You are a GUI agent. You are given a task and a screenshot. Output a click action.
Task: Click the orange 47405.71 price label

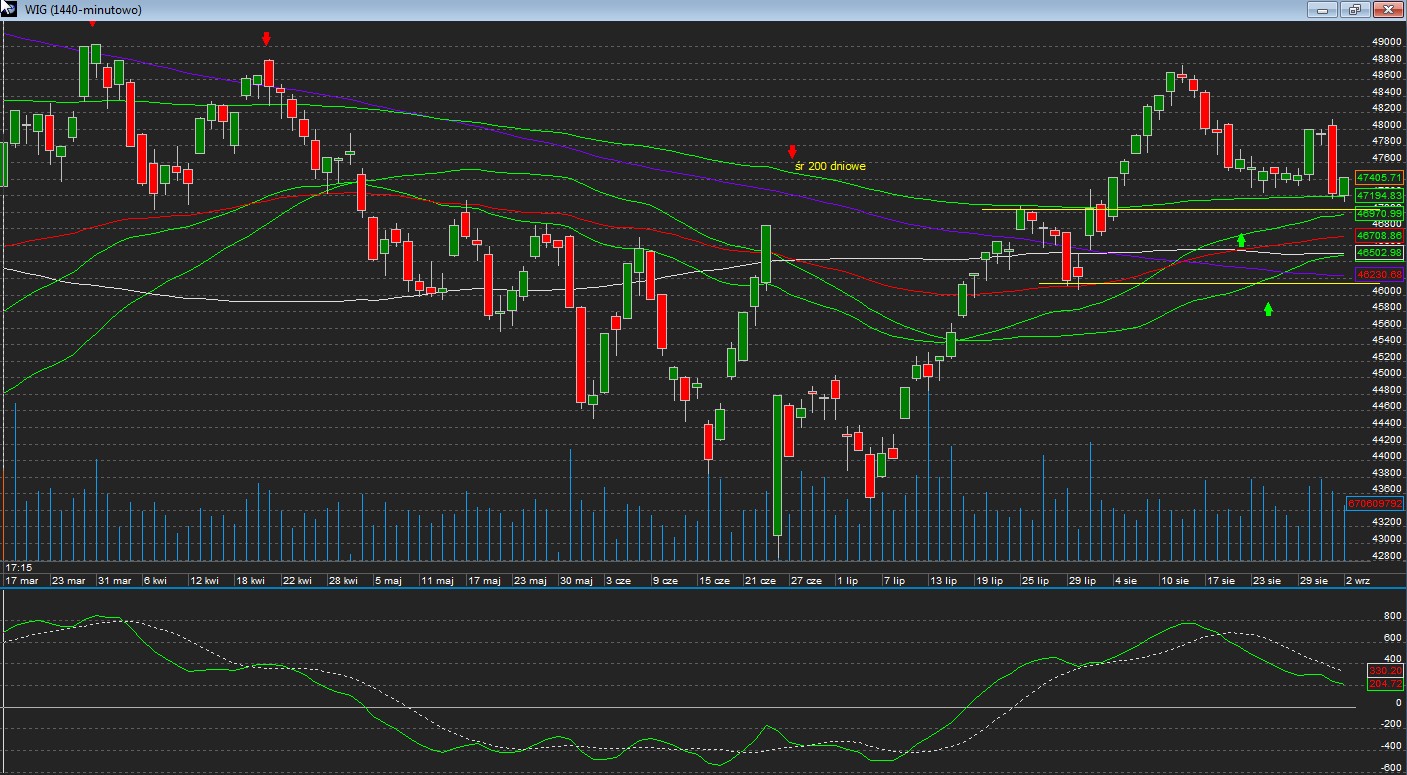pyautogui.click(x=1379, y=177)
